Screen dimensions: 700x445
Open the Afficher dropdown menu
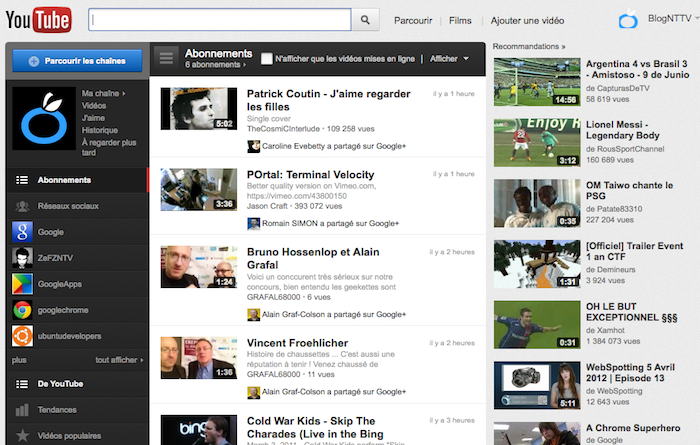click(x=449, y=59)
